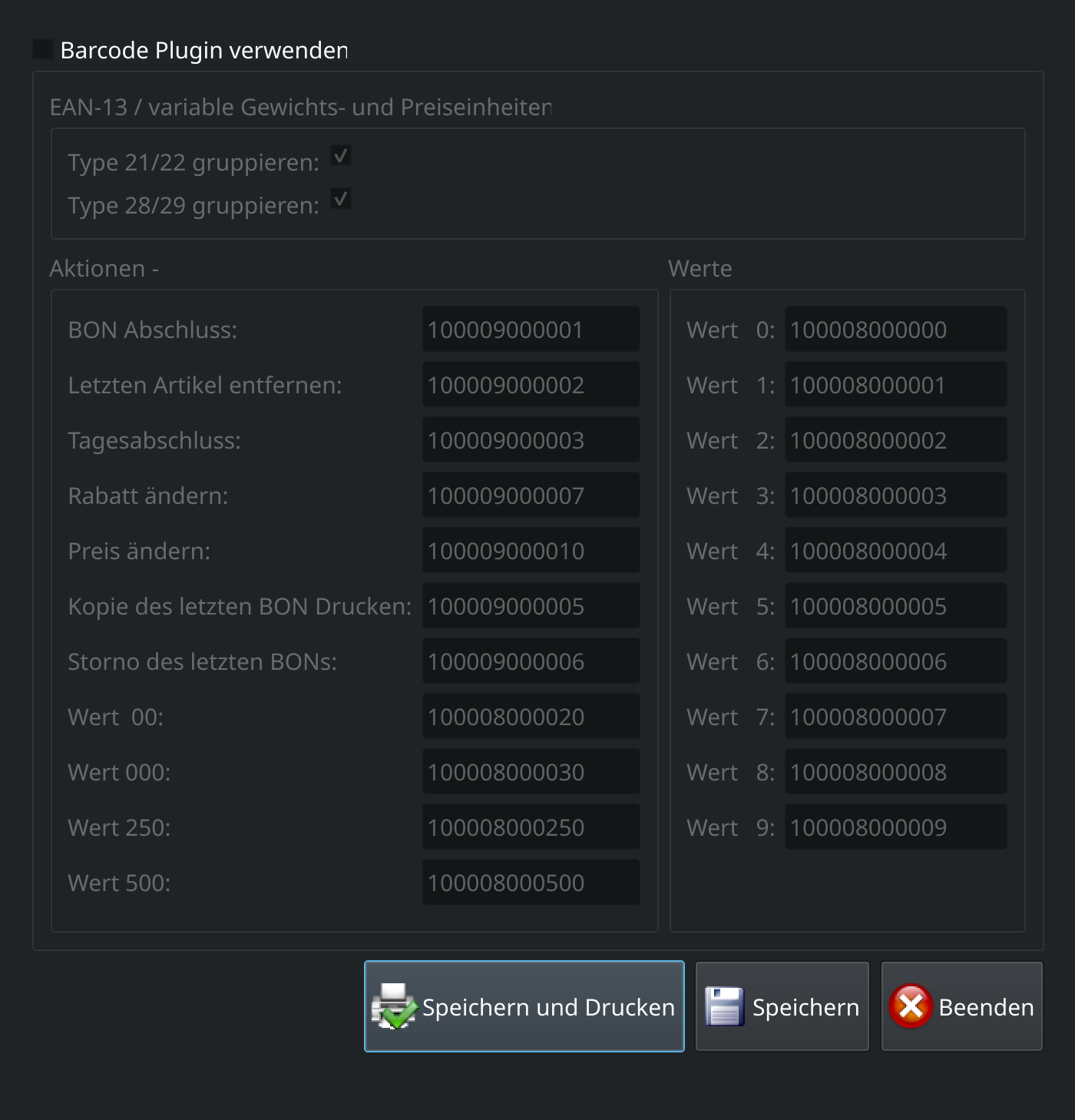Click the floppy disk save icon
This screenshot has width=1075, height=1120.
pos(724,1006)
